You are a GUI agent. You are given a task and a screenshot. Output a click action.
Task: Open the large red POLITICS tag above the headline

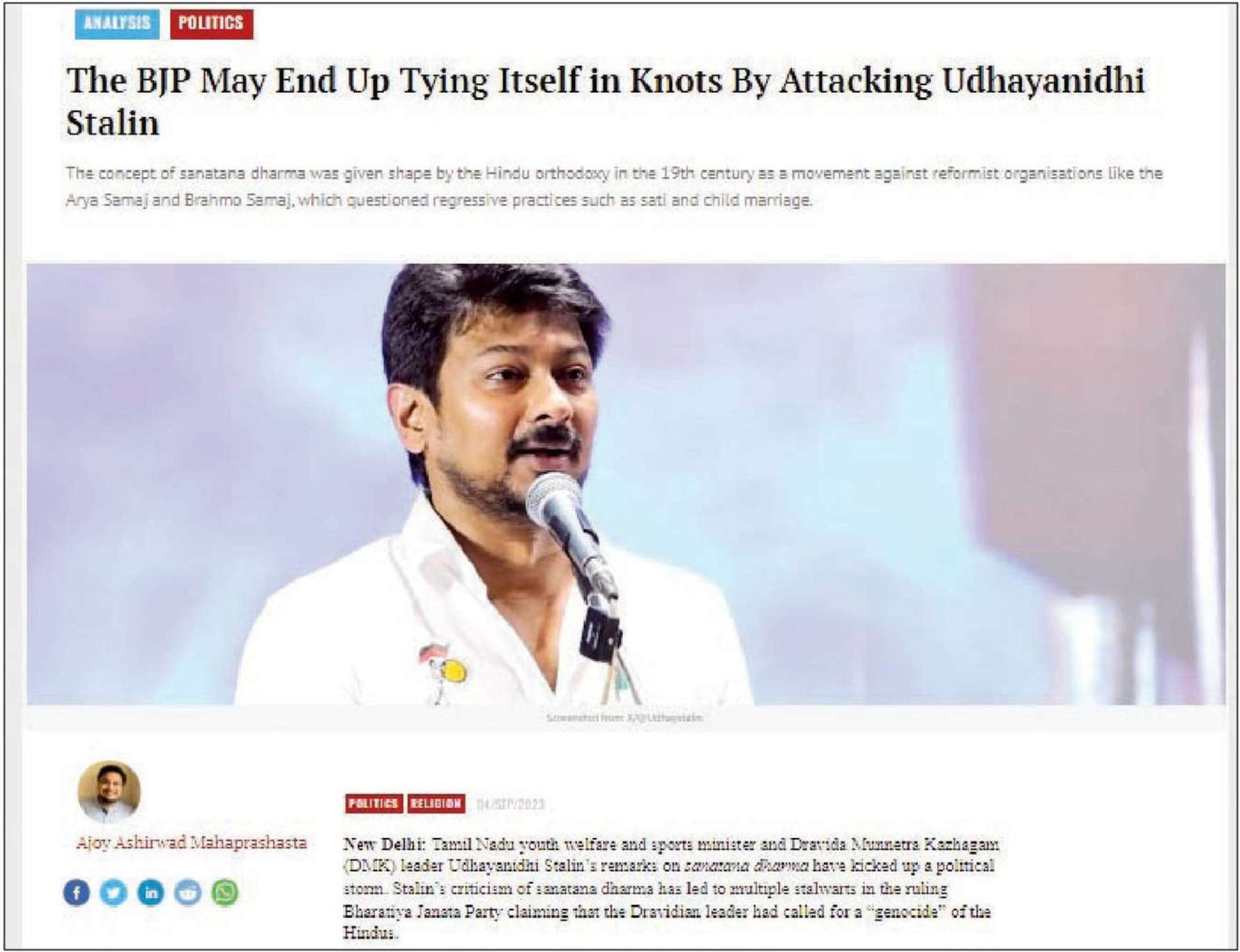pyautogui.click(x=211, y=23)
